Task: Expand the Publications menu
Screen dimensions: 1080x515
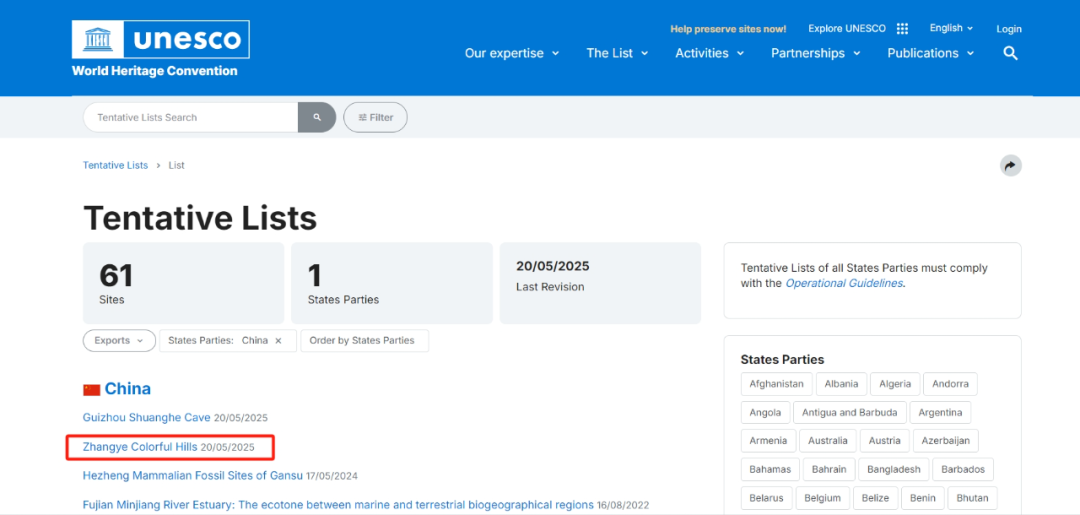Action: click(931, 53)
